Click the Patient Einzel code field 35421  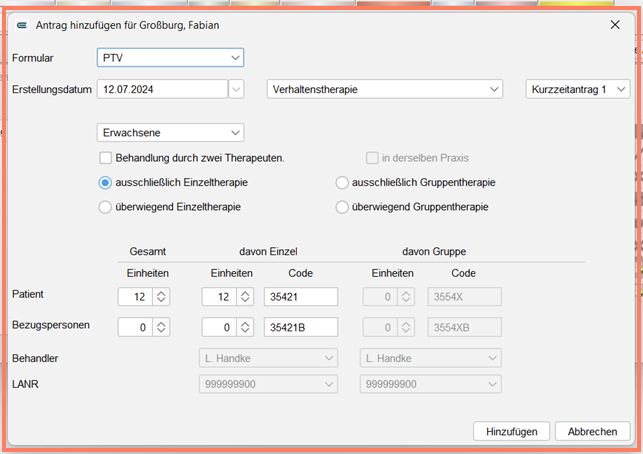(x=301, y=297)
